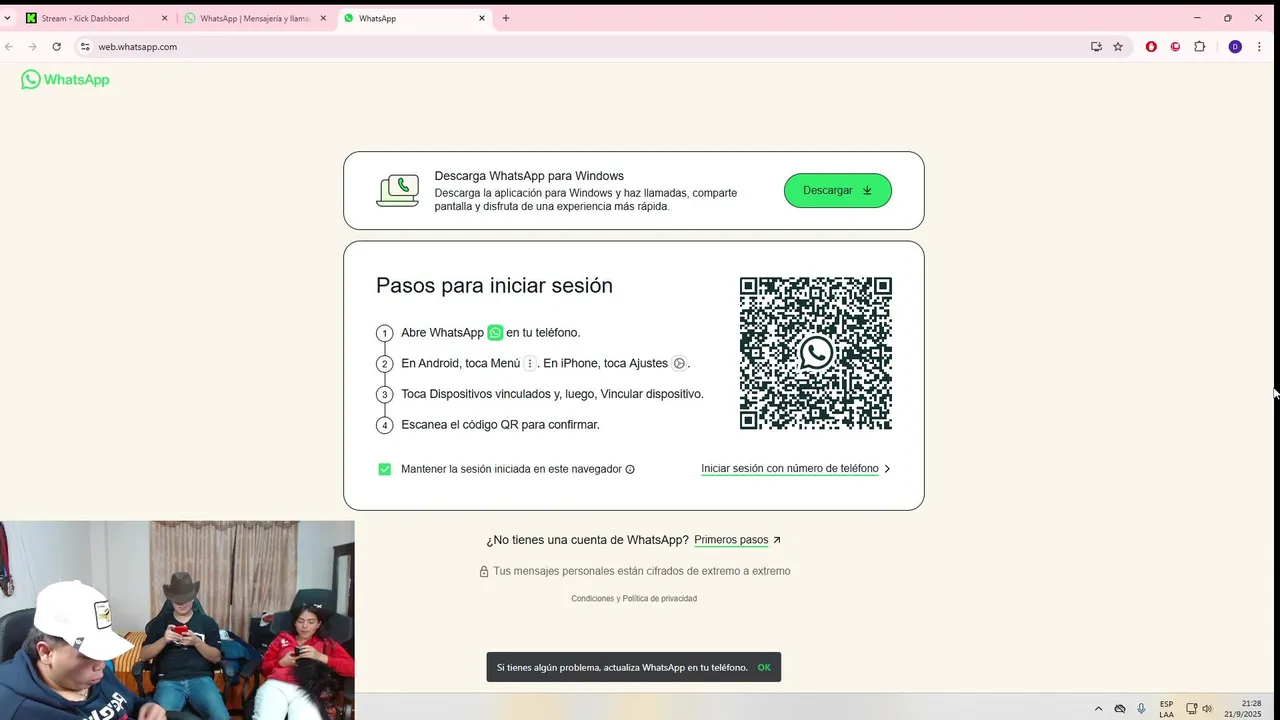The height and width of the screenshot is (720, 1280).
Task: Open Condiciones y Política de privacidad
Action: coord(634,598)
